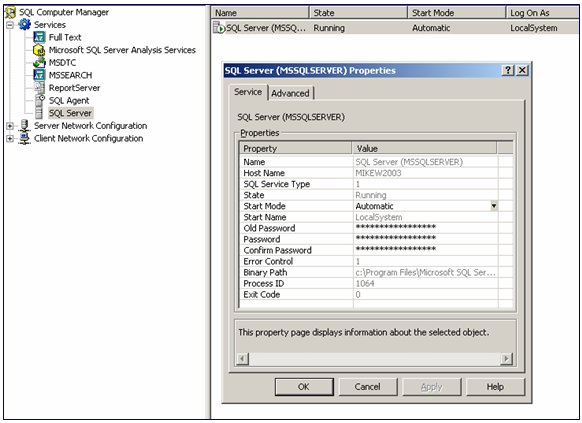Screen dimensions: 582x423
Task: Click the description scrollbar right arrow
Action: (x=506, y=358)
